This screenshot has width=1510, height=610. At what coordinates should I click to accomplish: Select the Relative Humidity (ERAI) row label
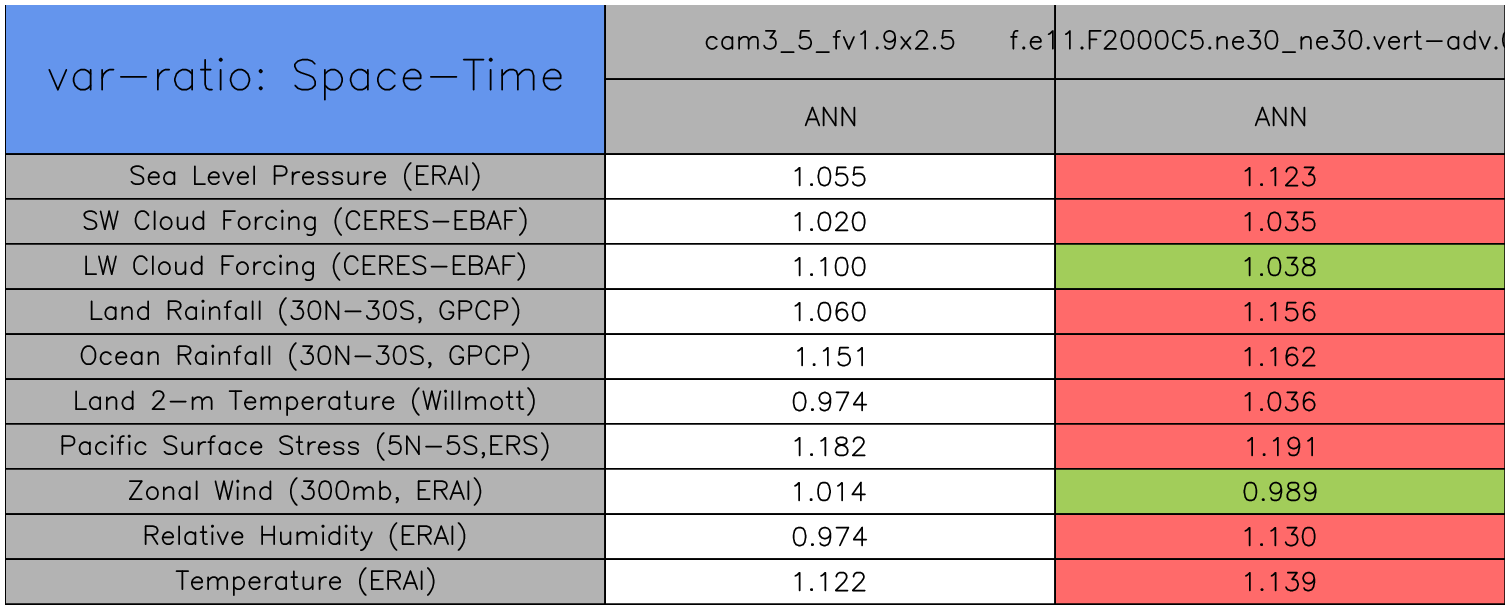click(x=305, y=537)
